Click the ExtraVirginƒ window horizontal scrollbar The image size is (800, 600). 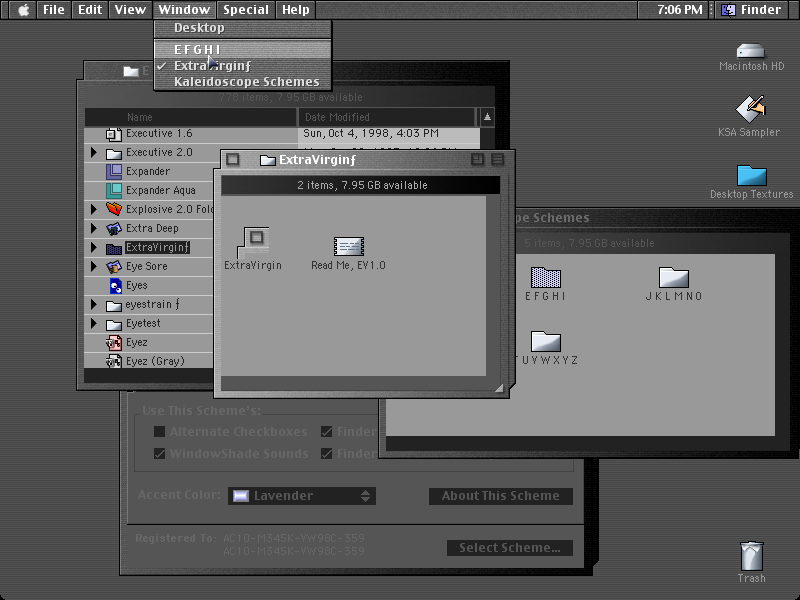coord(353,384)
